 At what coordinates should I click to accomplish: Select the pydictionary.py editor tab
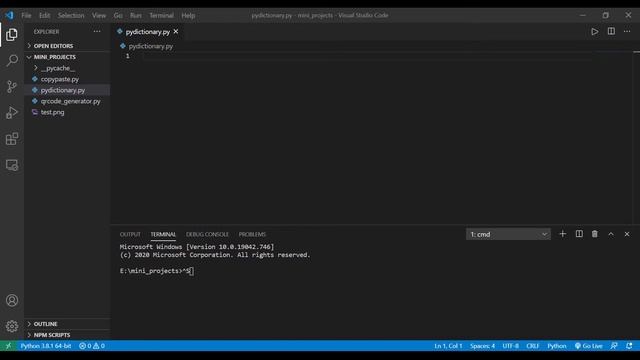[147, 31]
